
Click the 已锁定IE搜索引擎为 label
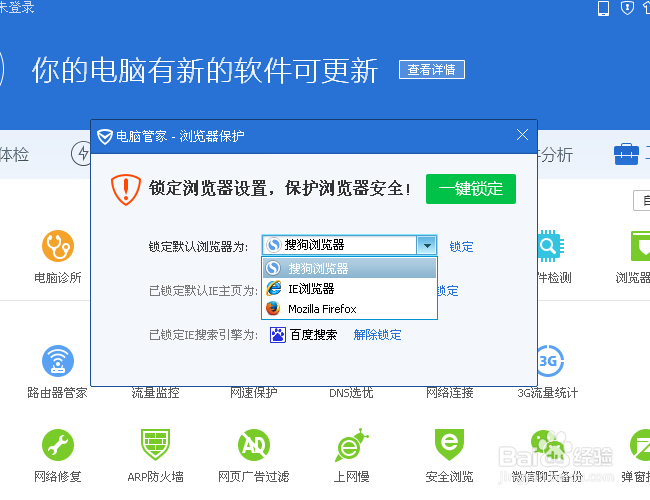203,335
